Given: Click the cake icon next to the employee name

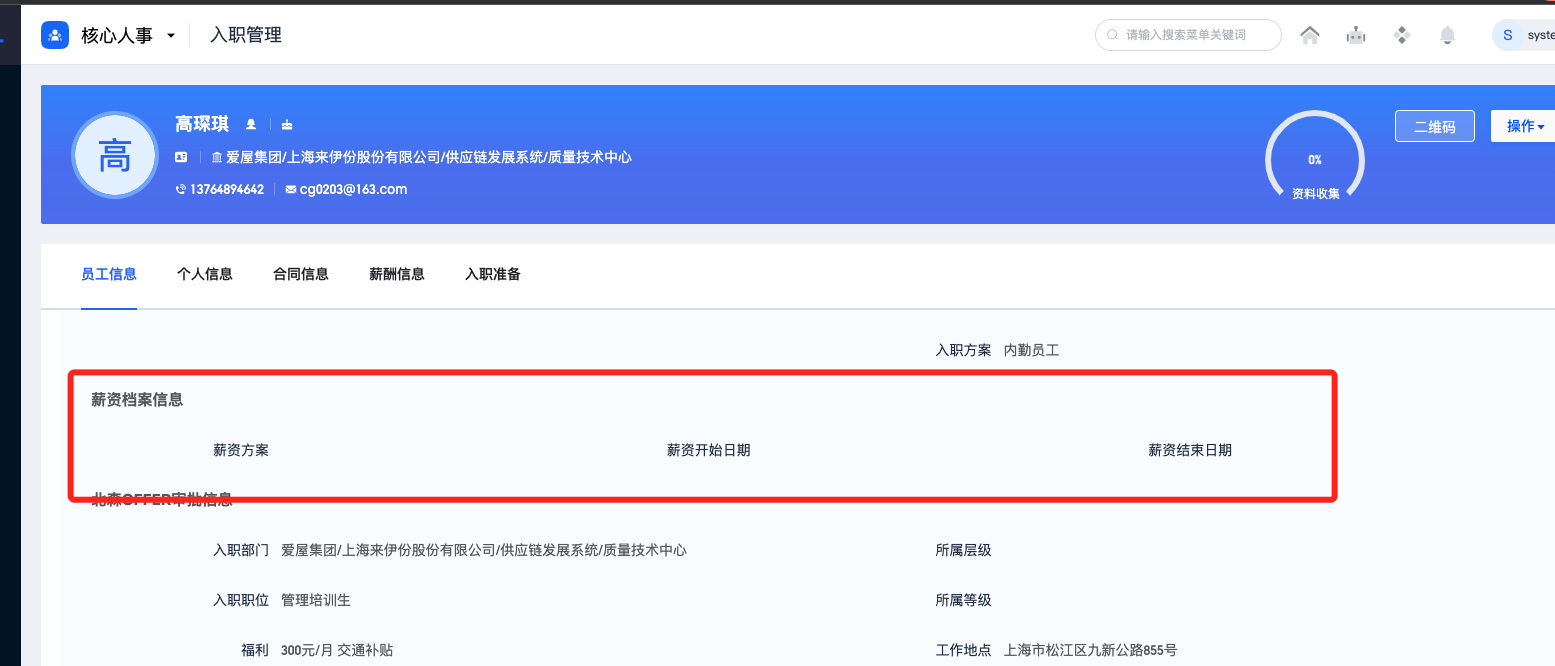Looking at the screenshot, I should (x=287, y=123).
